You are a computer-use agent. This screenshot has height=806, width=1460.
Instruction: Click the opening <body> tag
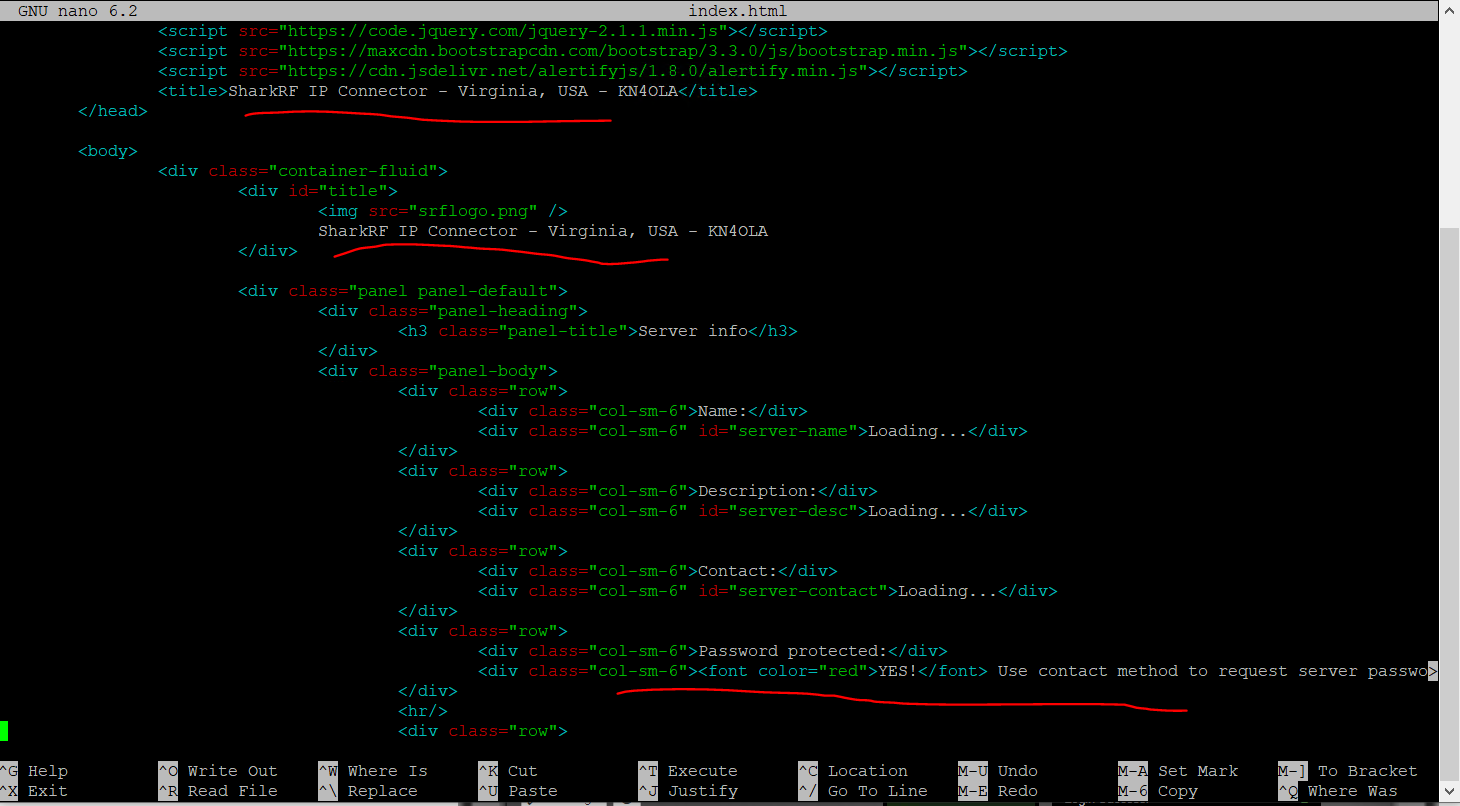click(x=108, y=151)
